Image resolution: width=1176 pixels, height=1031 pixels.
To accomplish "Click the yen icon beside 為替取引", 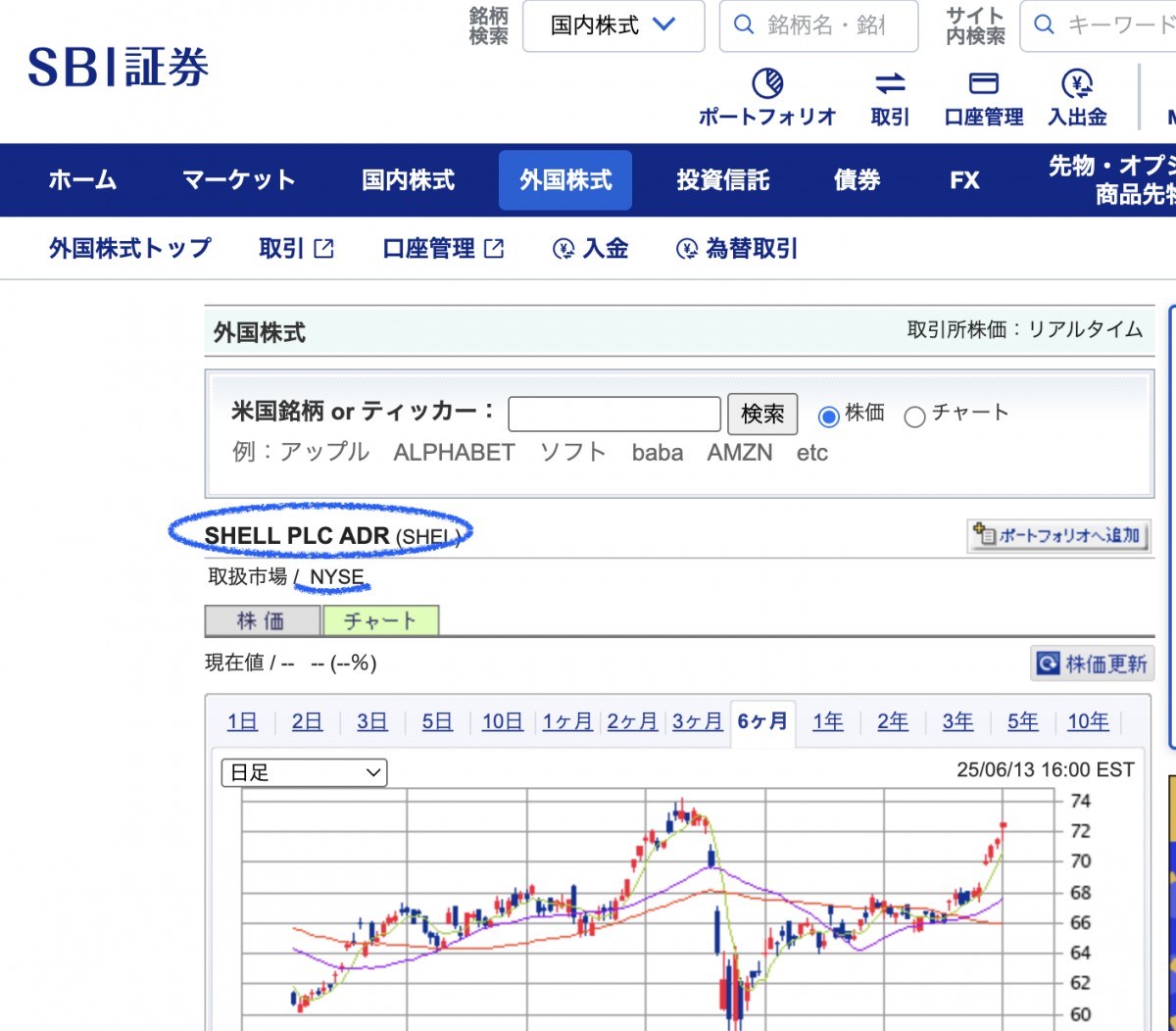I will (687, 249).
